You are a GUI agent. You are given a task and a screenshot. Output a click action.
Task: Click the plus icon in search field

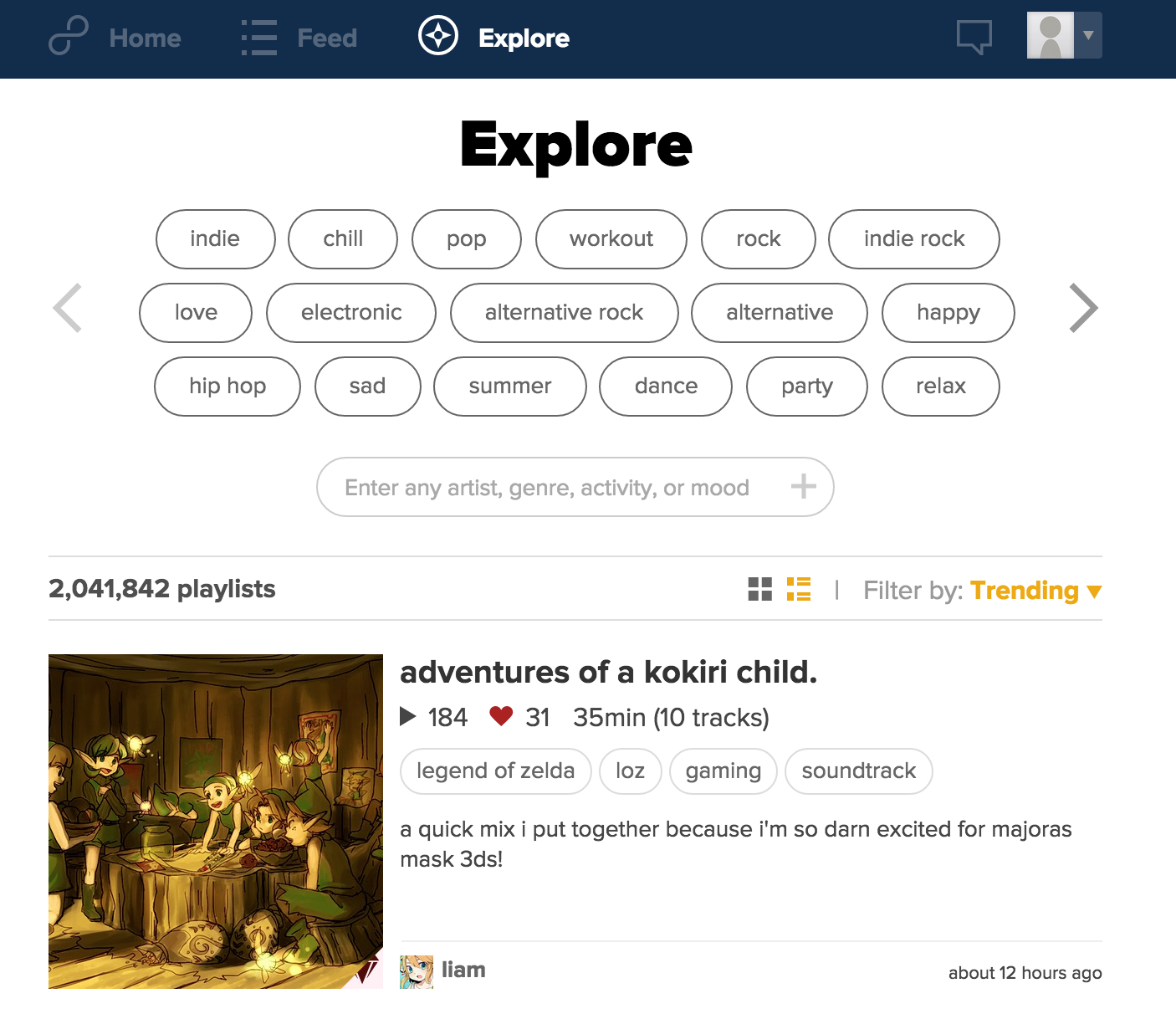point(804,486)
